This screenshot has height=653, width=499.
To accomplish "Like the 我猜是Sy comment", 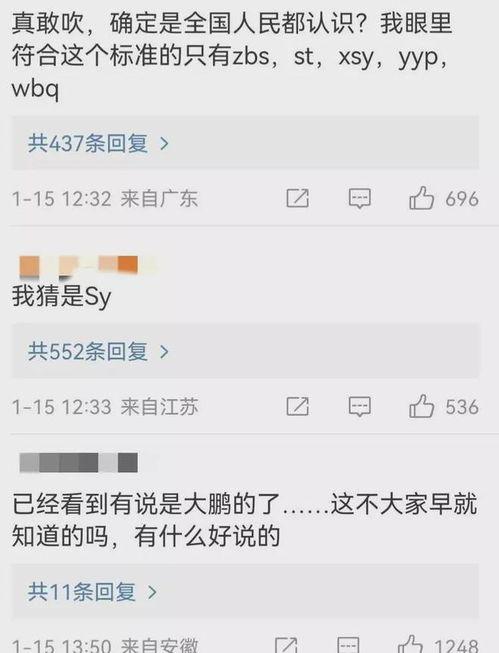I will [422, 406].
